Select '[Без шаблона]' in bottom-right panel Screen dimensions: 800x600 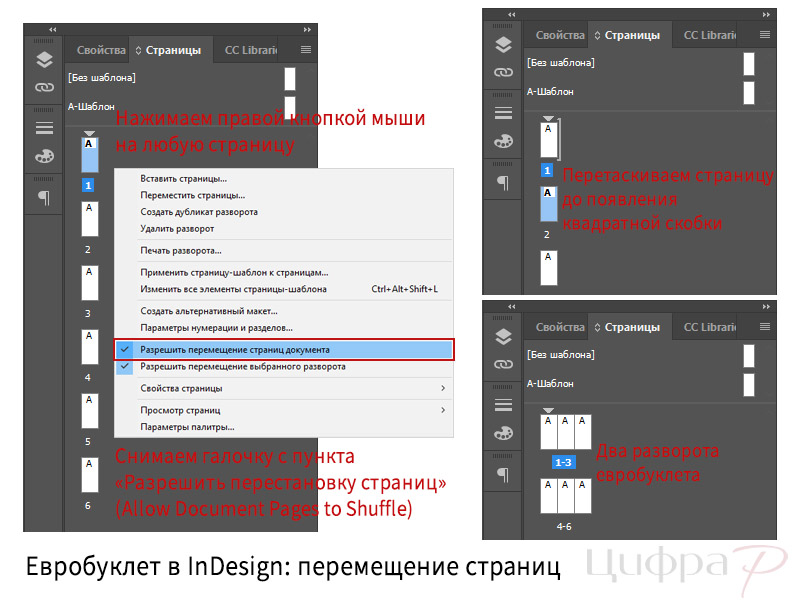coord(561,355)
